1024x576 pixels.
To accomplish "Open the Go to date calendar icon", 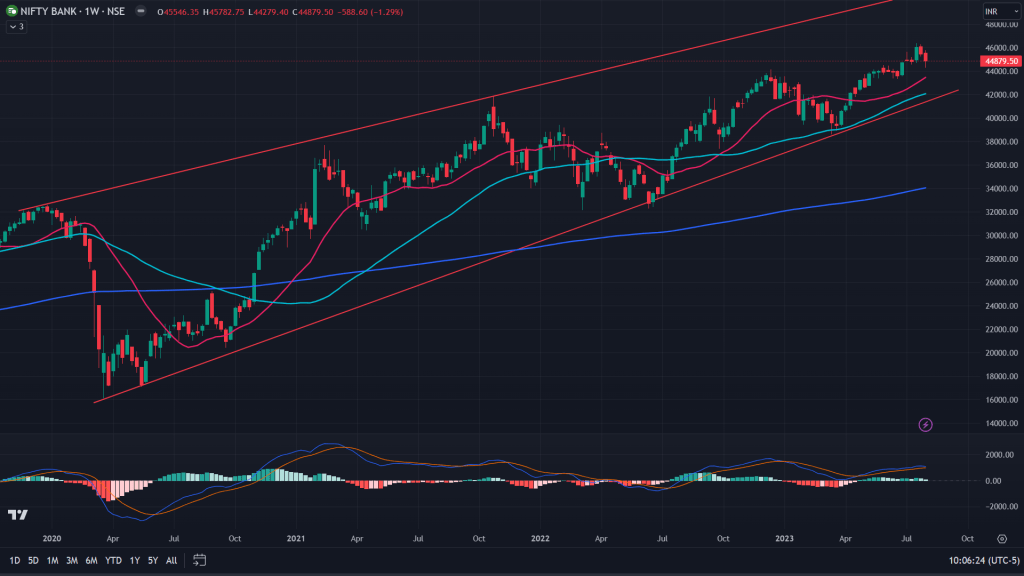I will tap(199, 560).
